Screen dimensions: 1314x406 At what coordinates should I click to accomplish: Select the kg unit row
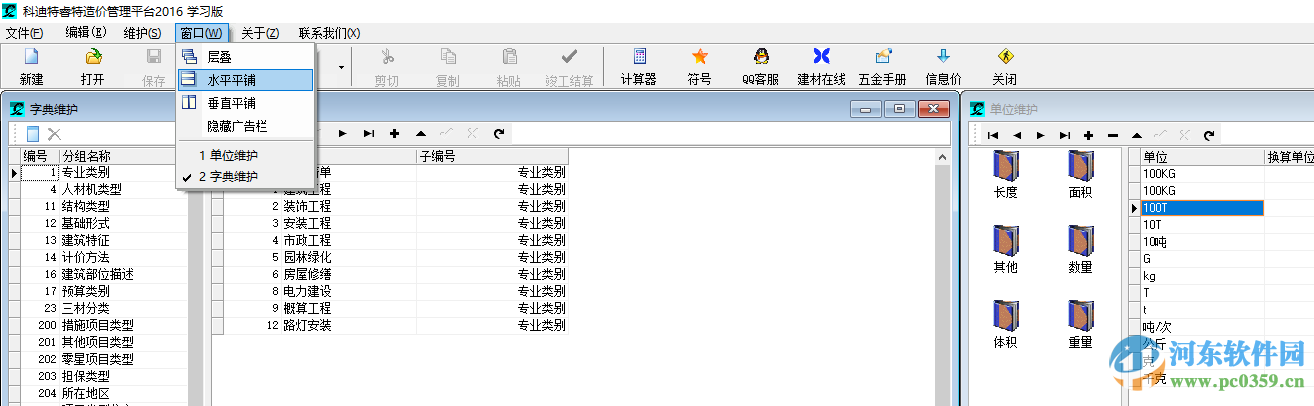pyautogui.click(x=1202, y=276)
